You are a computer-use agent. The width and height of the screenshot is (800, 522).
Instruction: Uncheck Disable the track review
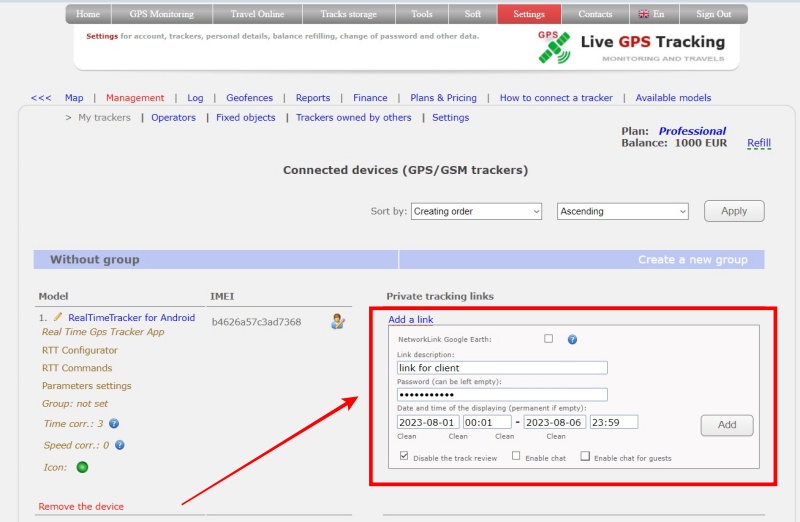click(404, 456)
